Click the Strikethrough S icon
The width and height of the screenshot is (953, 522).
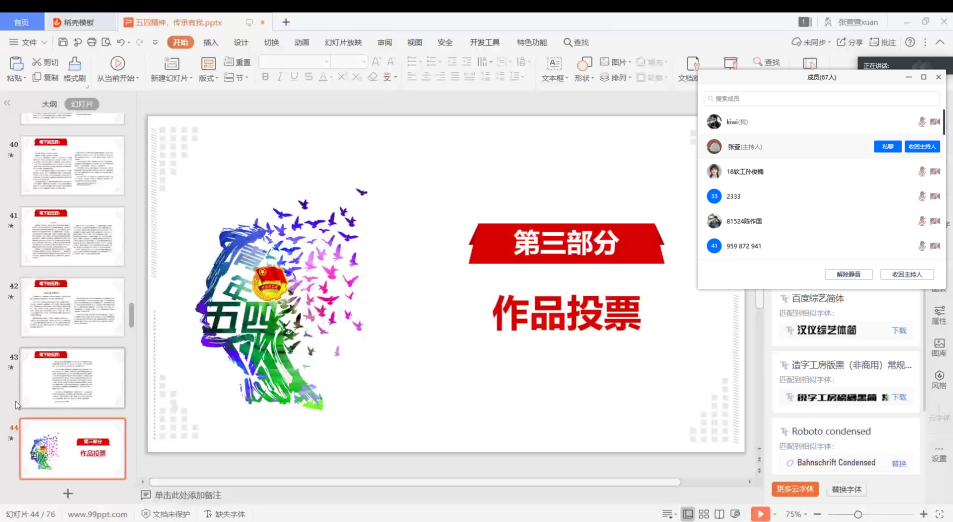coord(309,77)
